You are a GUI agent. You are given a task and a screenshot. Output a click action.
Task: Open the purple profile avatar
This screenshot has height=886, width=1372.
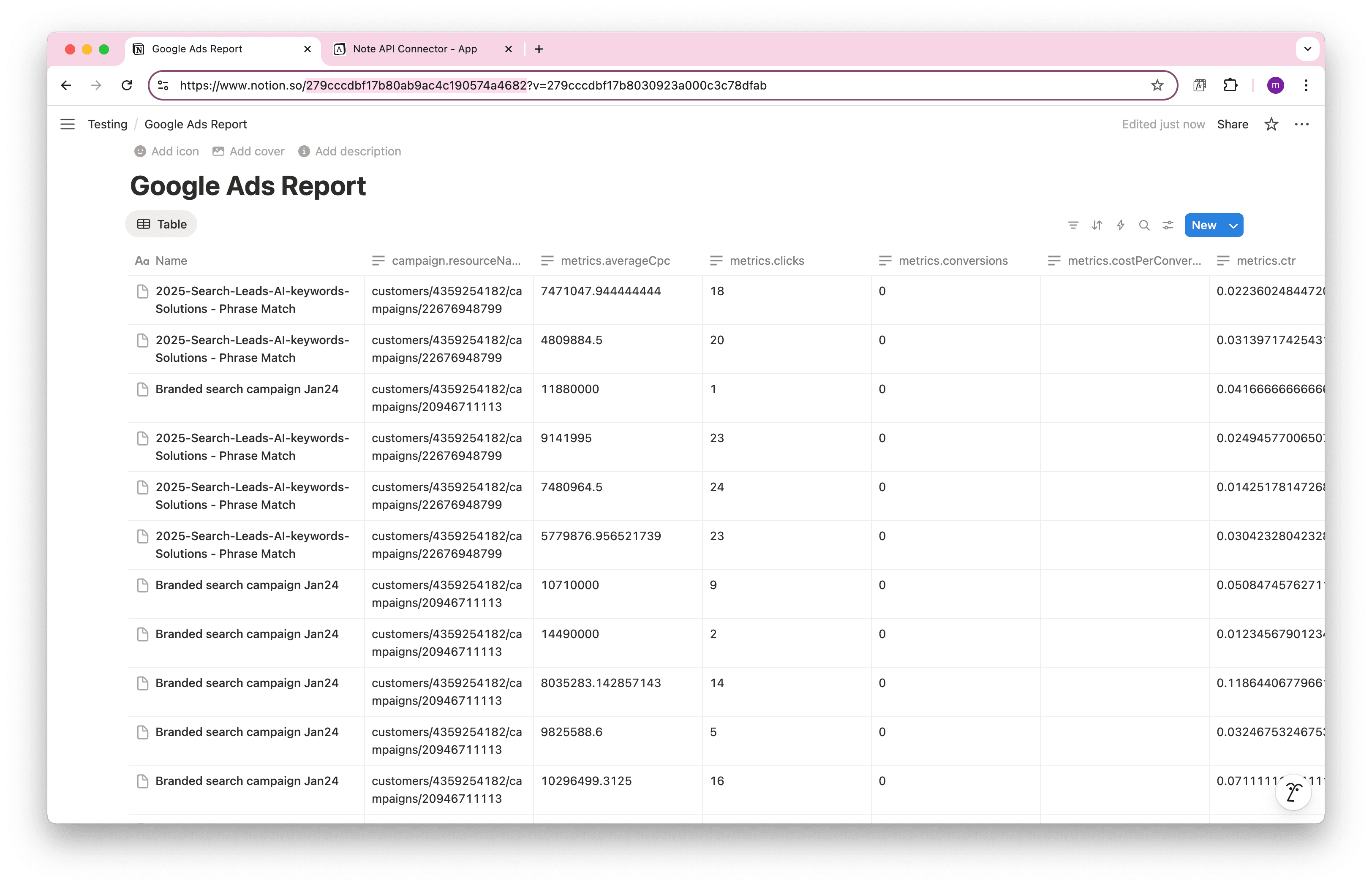click(x=1275, y=85)
